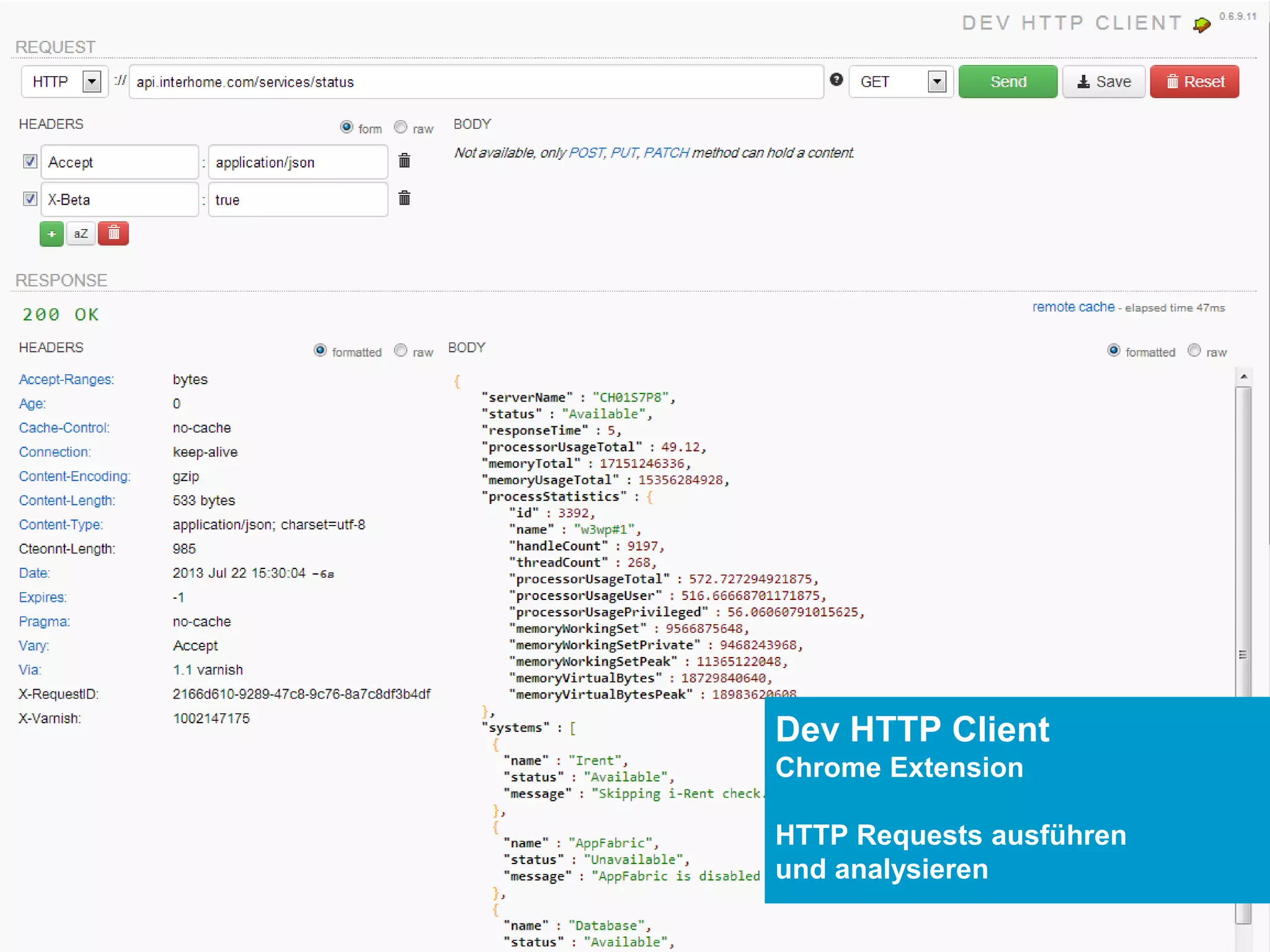
Task: Collapse the systems array bracket
Action: coord(572,728)
